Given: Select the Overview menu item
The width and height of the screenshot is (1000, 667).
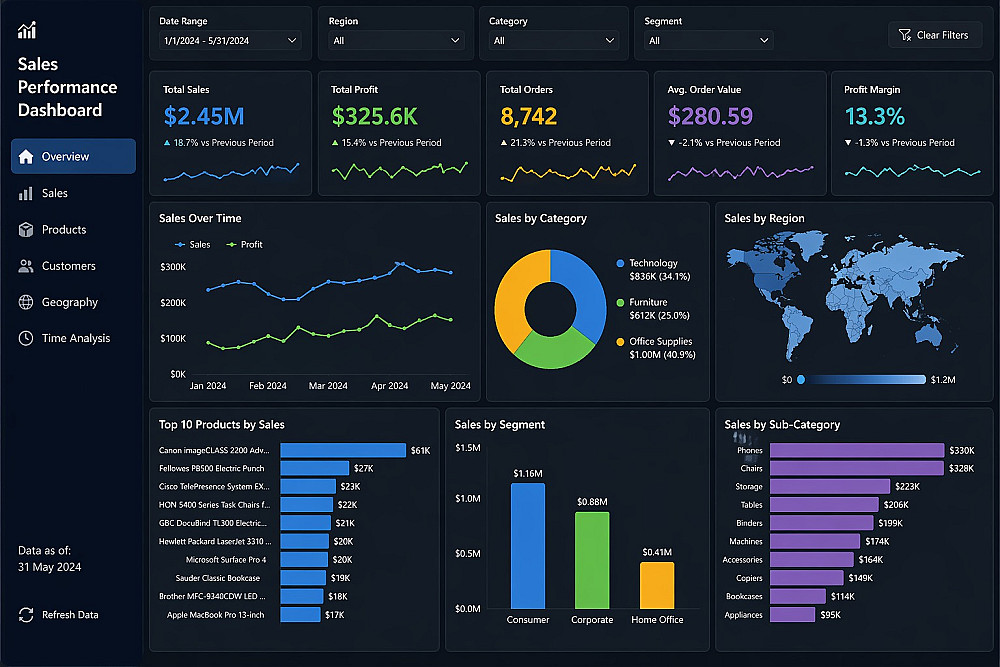Looking at the screenshot, I should tap(73, 156).
